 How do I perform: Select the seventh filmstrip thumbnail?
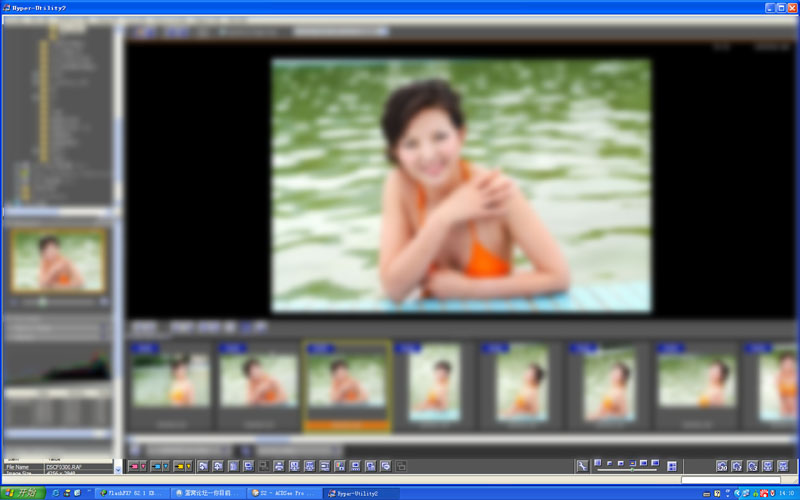pos(697,382)
